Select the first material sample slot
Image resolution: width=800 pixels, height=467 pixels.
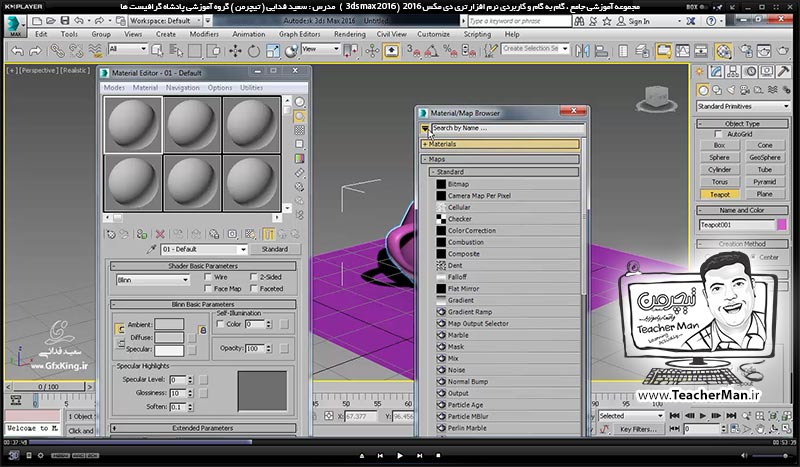click(133, 125)
